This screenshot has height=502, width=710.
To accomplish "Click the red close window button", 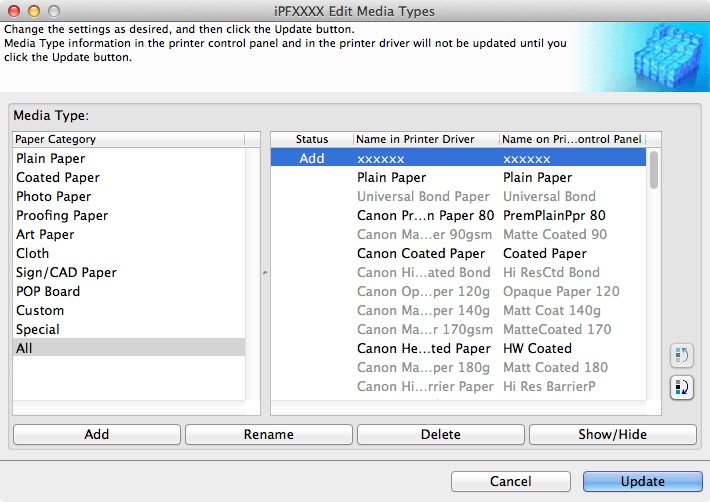I will tap(14, 11).
